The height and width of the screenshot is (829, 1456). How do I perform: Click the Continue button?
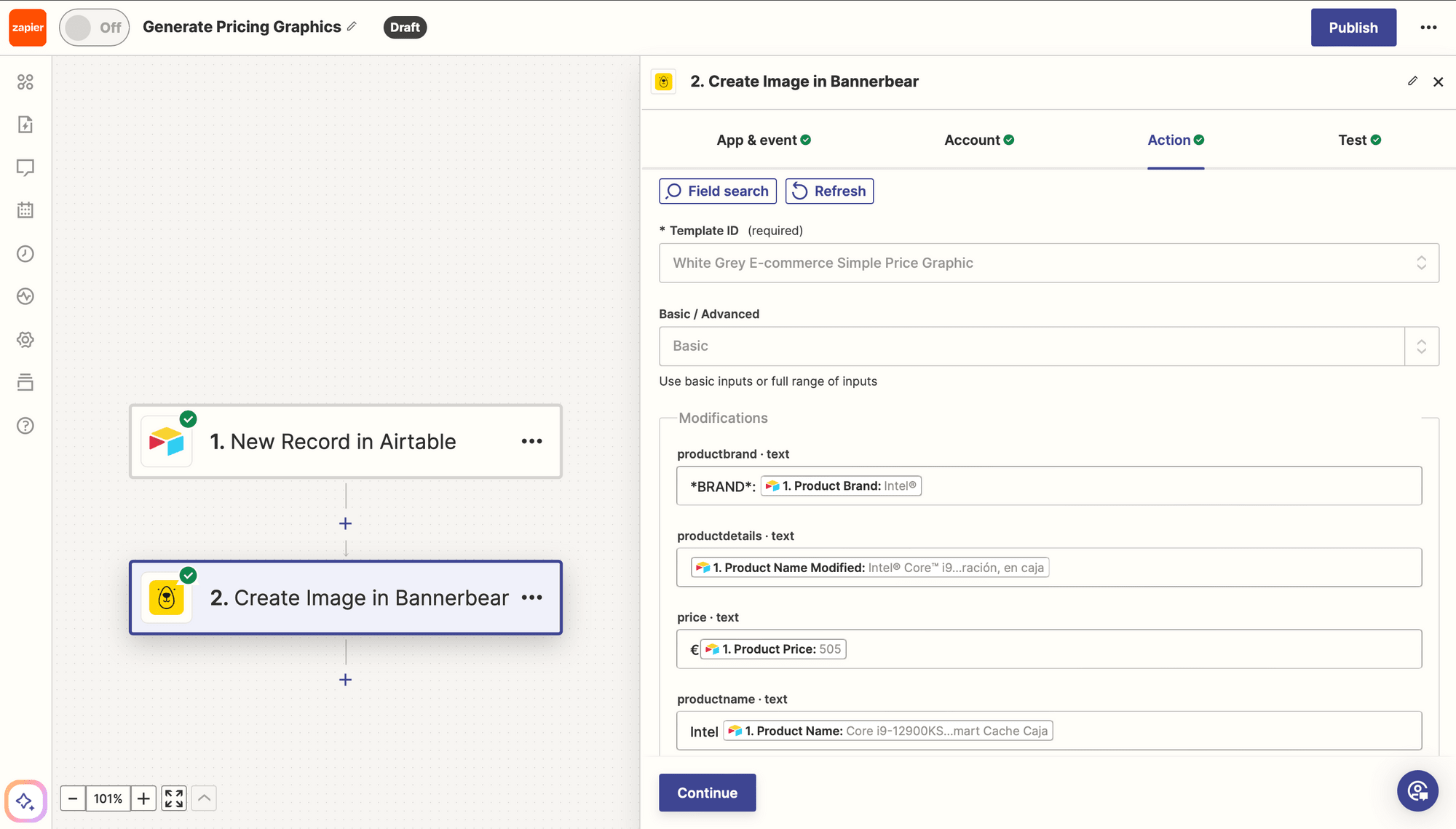click(707, 793)
